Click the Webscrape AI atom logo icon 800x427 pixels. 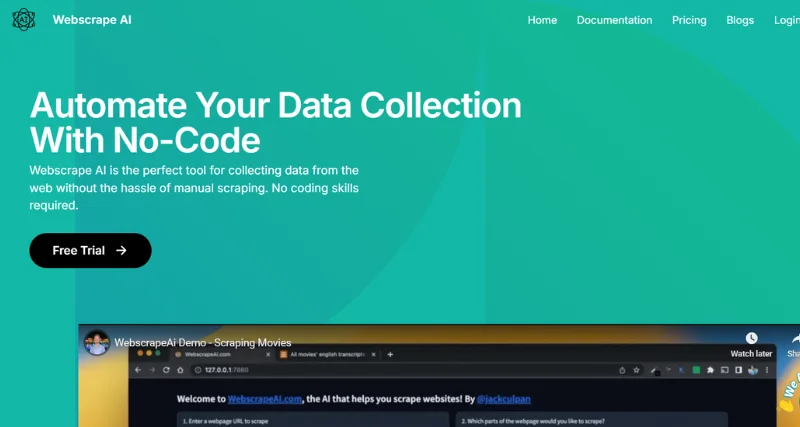pos(23,20)
